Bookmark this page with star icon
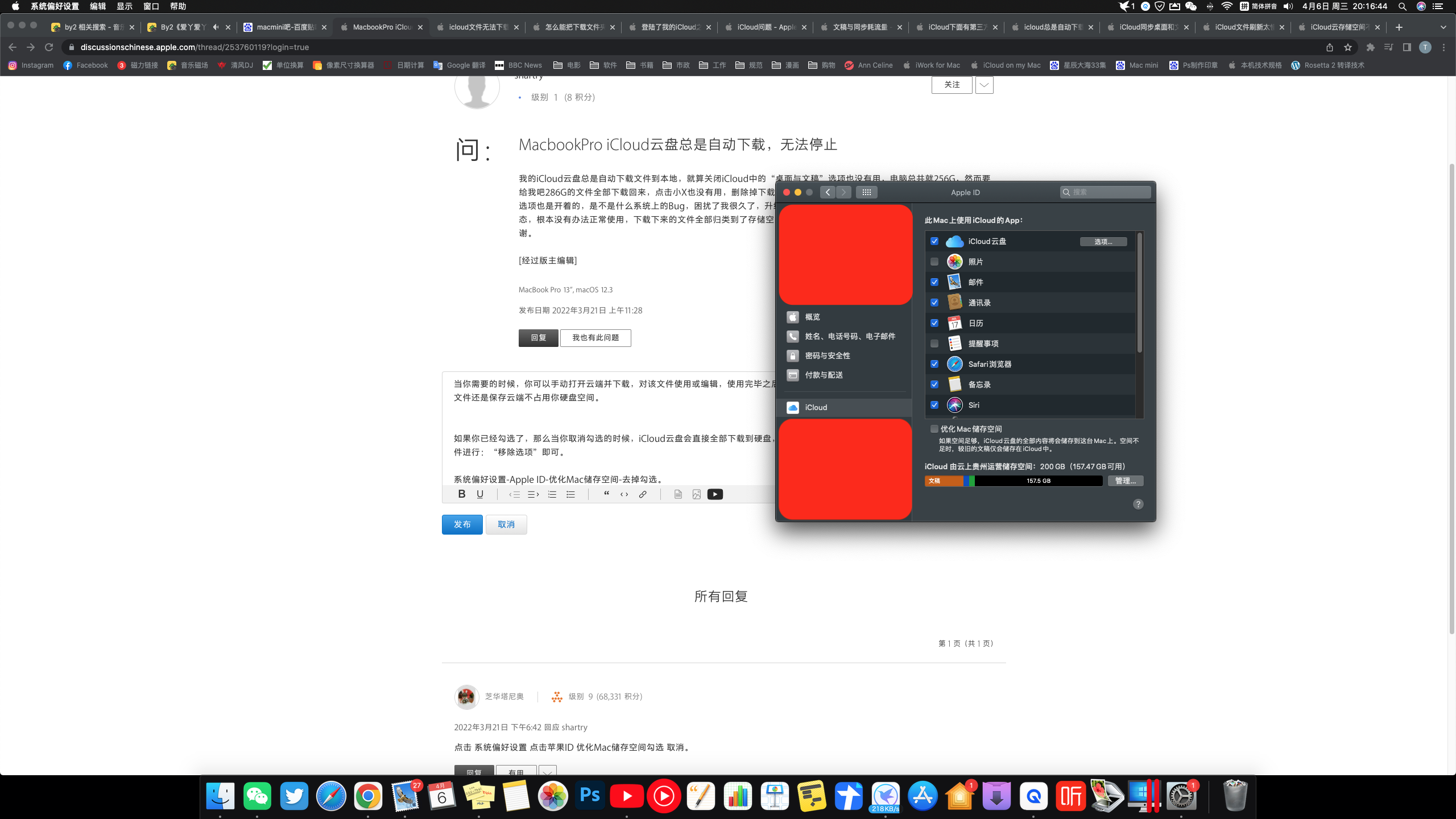The height and width of the screenshot is (819, 1456). point(1348,47)
